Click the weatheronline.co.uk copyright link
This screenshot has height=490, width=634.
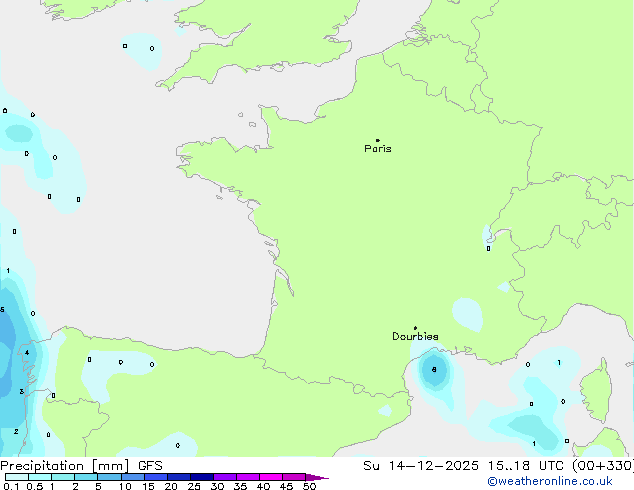[x=550, y=481]
